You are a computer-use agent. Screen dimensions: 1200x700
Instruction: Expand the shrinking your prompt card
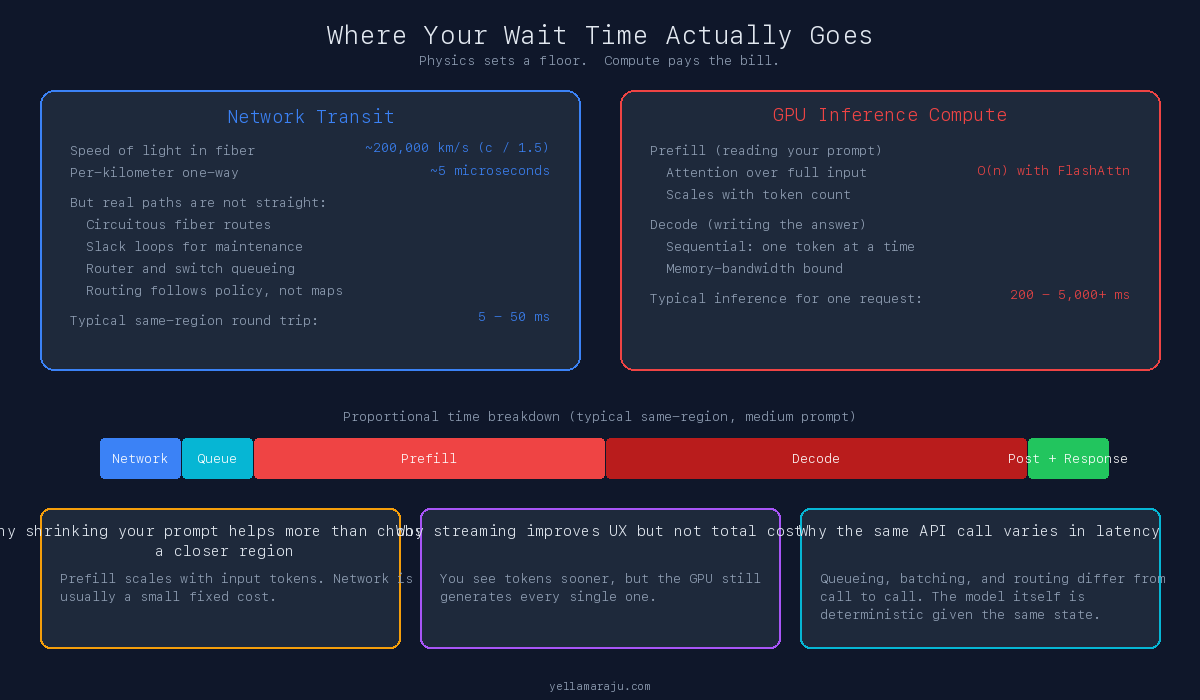(x=220, y=578)
